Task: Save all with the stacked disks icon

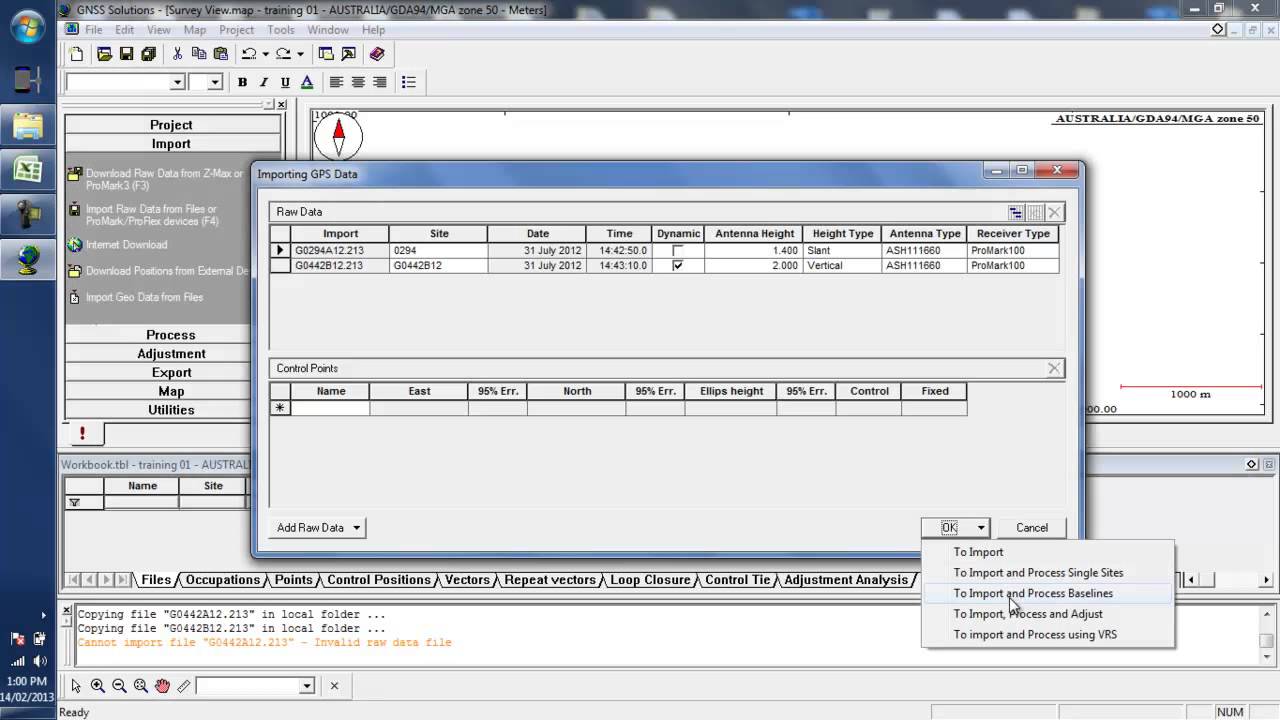Action: pyautogui.click(x=149, y=54)
